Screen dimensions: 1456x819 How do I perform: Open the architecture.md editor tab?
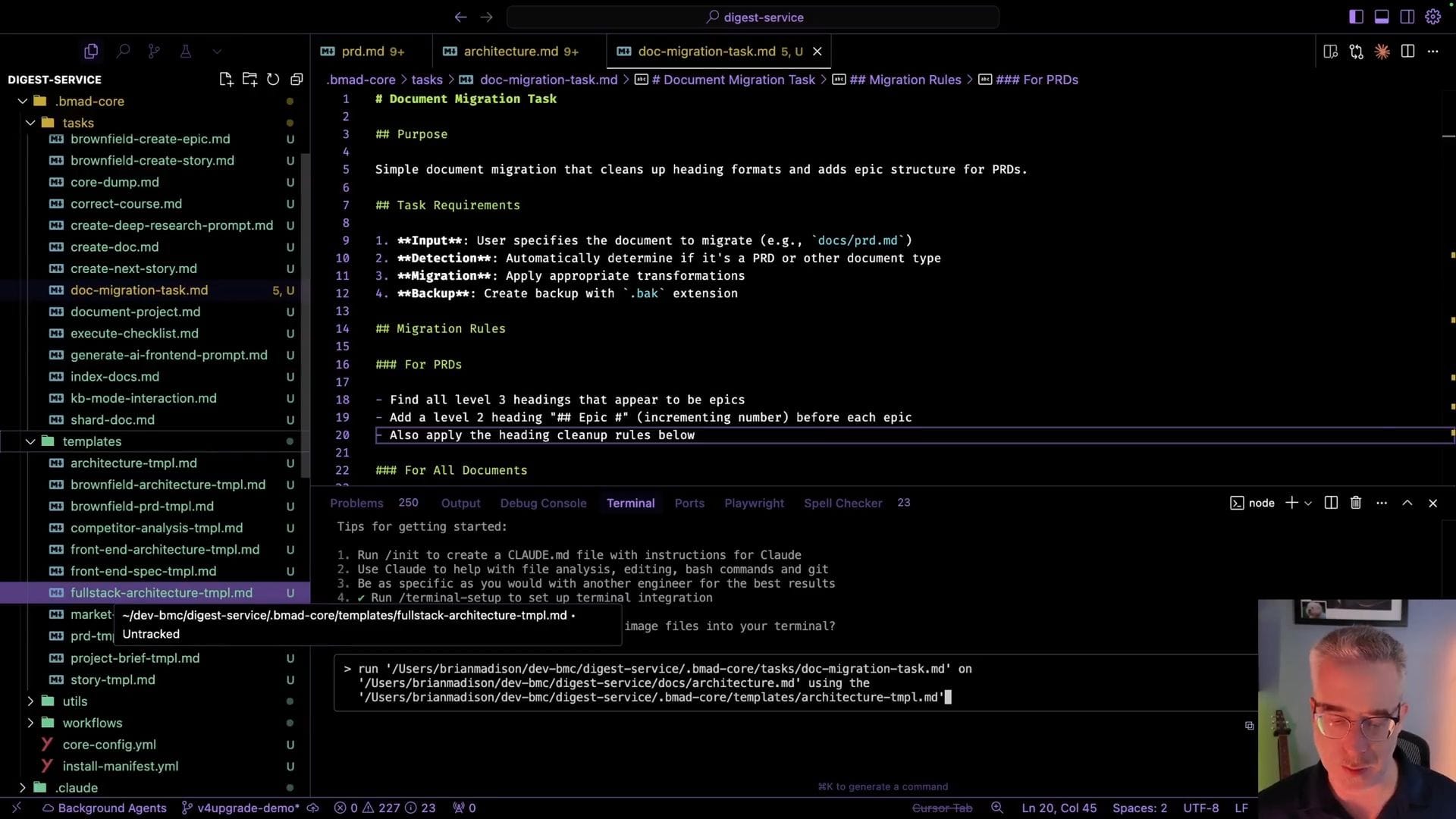(x=510, y=51)
